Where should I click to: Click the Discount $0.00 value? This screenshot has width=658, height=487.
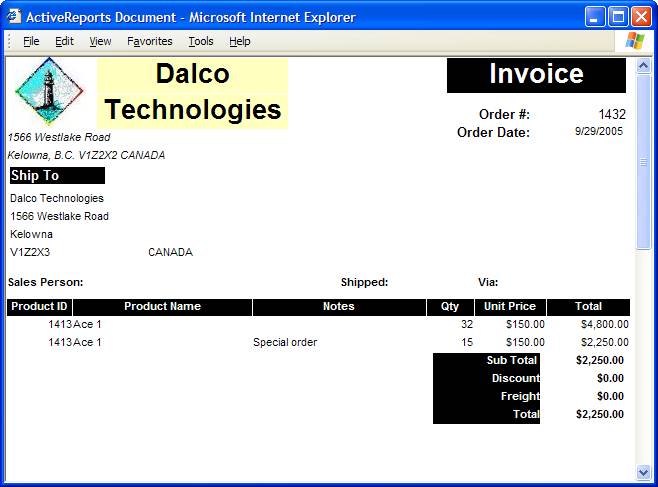[x=610, y=378]
